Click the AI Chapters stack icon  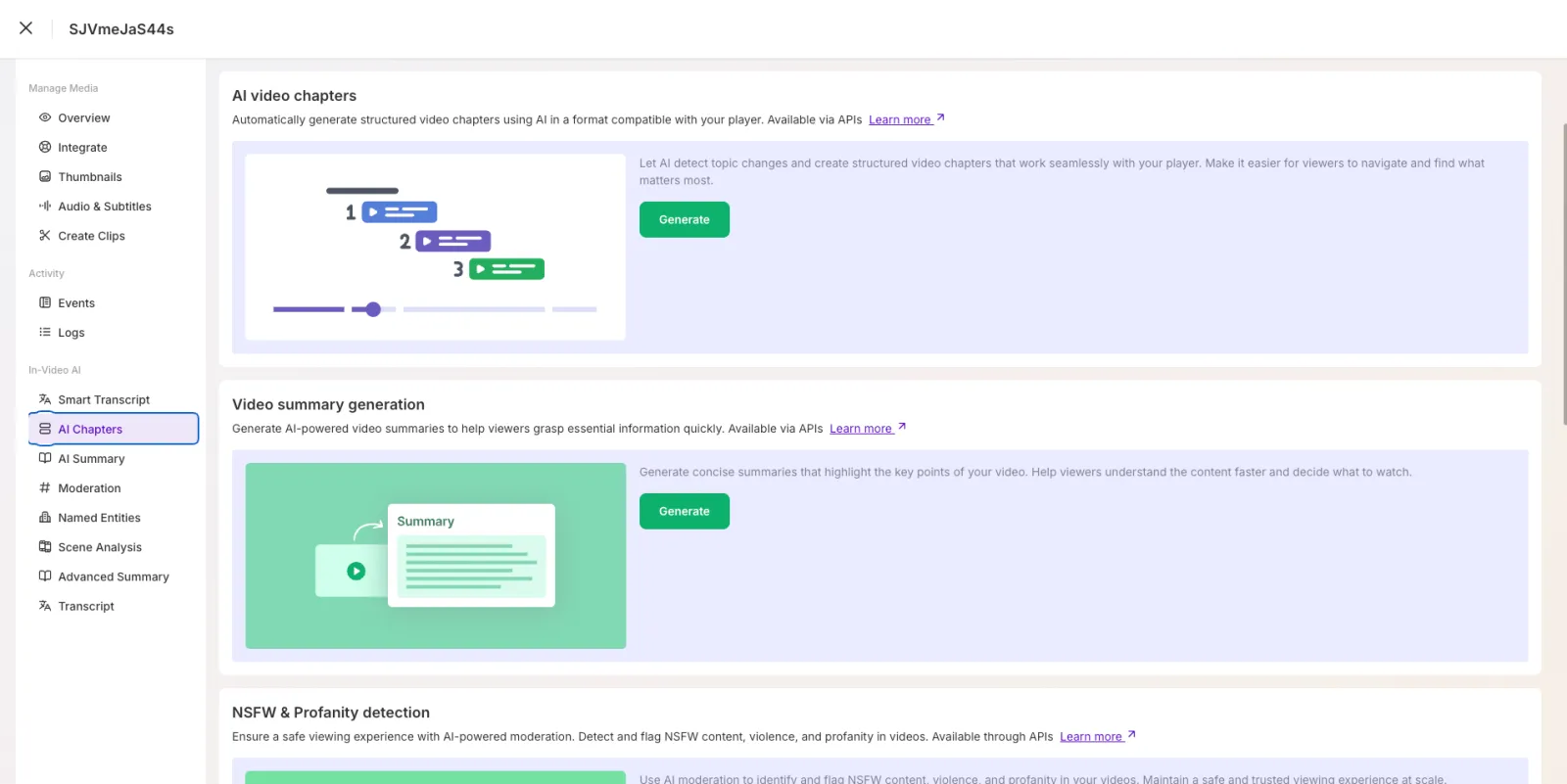(45, 429)
